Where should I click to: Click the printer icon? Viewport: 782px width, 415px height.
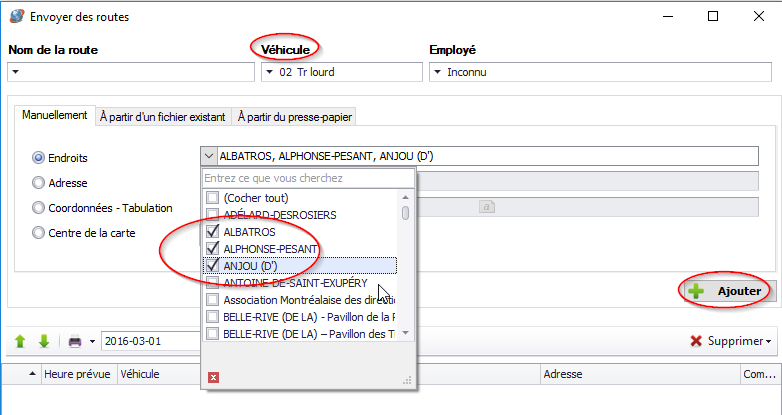[x=74, y=342]
